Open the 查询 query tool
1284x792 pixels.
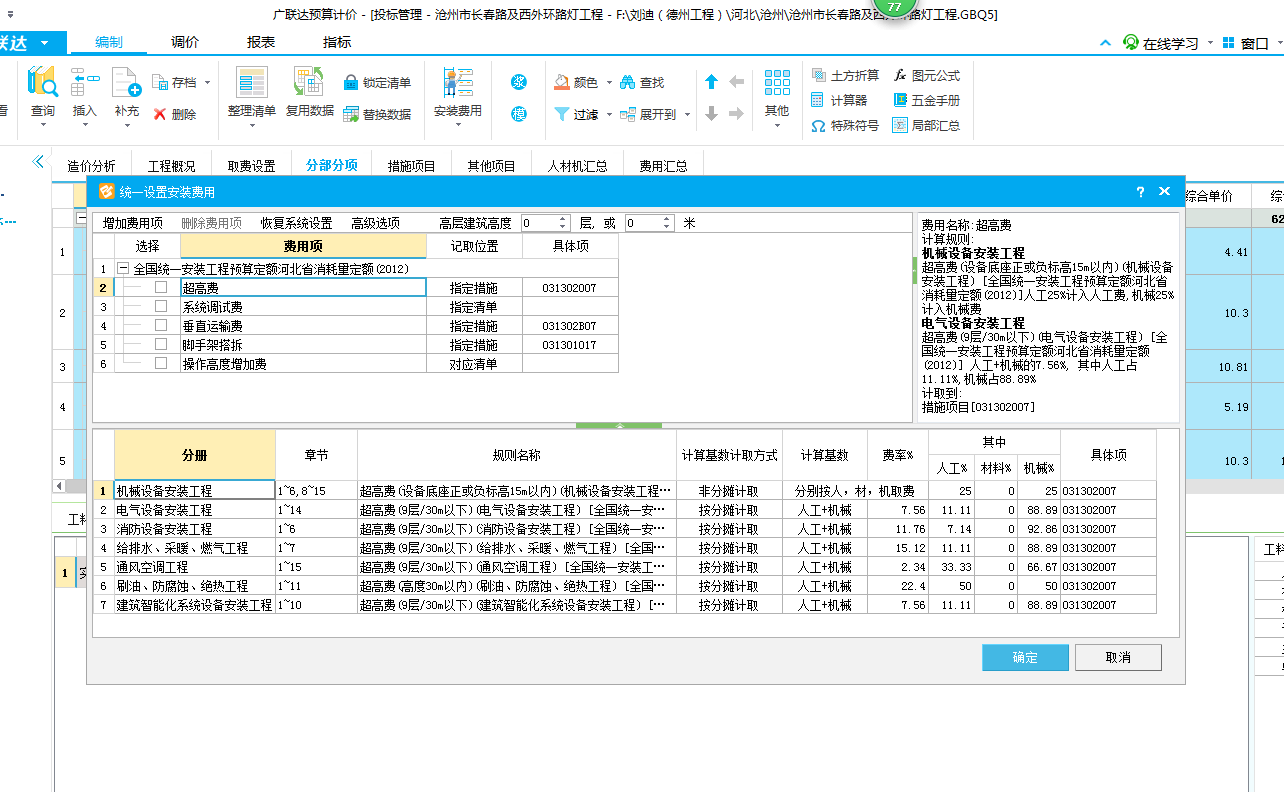43,95
